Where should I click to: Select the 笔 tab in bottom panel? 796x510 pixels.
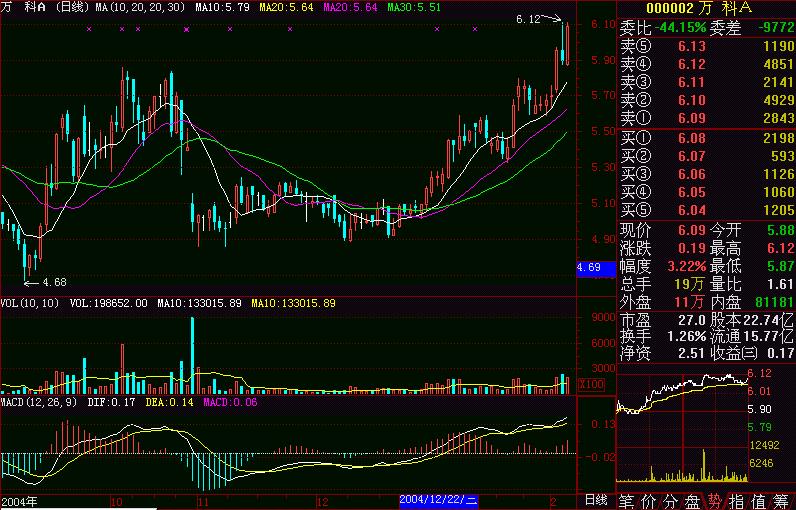627,500
